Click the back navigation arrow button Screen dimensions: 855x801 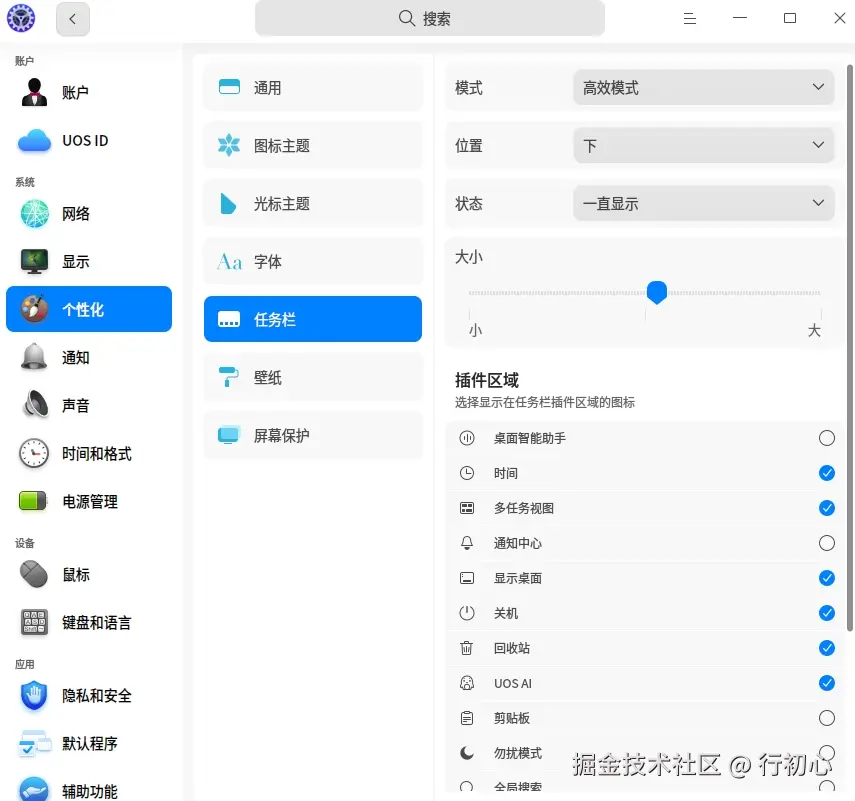[72, 18]
